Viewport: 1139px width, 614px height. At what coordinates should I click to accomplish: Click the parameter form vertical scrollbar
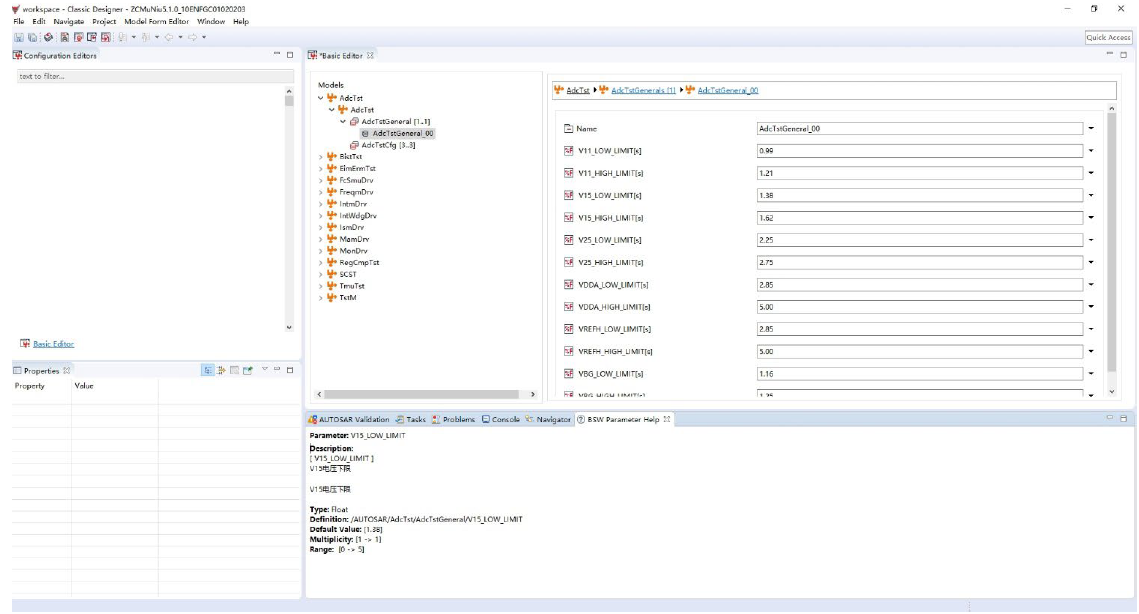tap(1111, 242)
